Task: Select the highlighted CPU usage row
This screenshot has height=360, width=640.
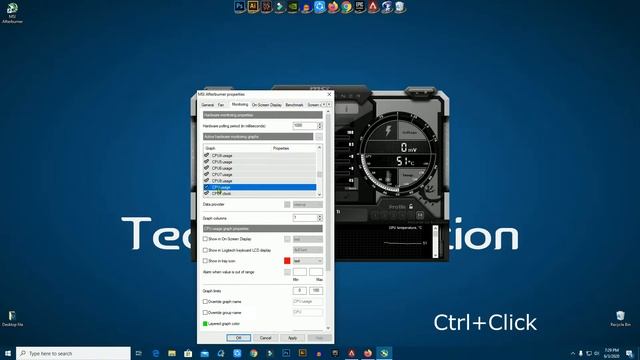Action: pyautogui.click(x=260, y=187)
